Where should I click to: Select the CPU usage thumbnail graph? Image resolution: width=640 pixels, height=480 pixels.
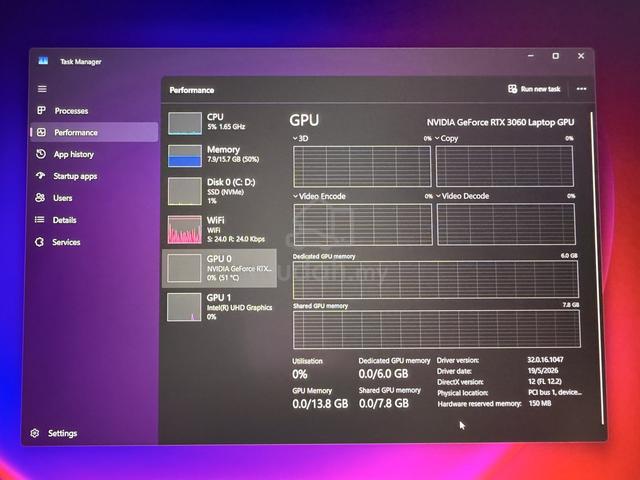click(x=185, y=123)
